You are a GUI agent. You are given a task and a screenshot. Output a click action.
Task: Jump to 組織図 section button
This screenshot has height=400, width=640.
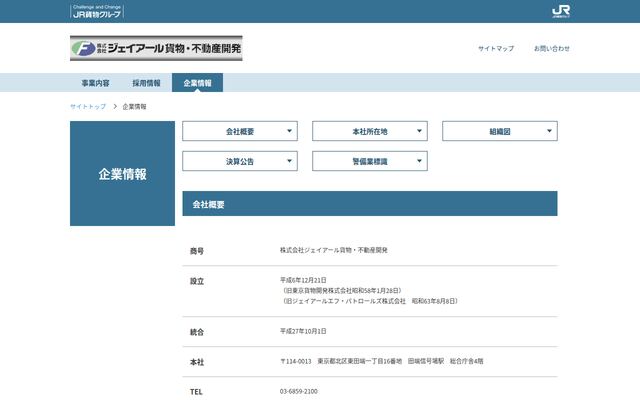[x=500, y=131]
